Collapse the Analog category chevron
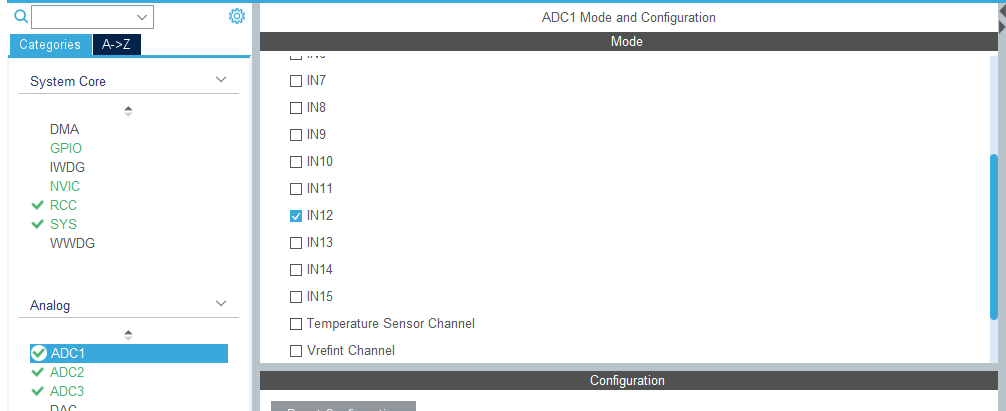This screenshot has width=1006, height=411. 221,304
